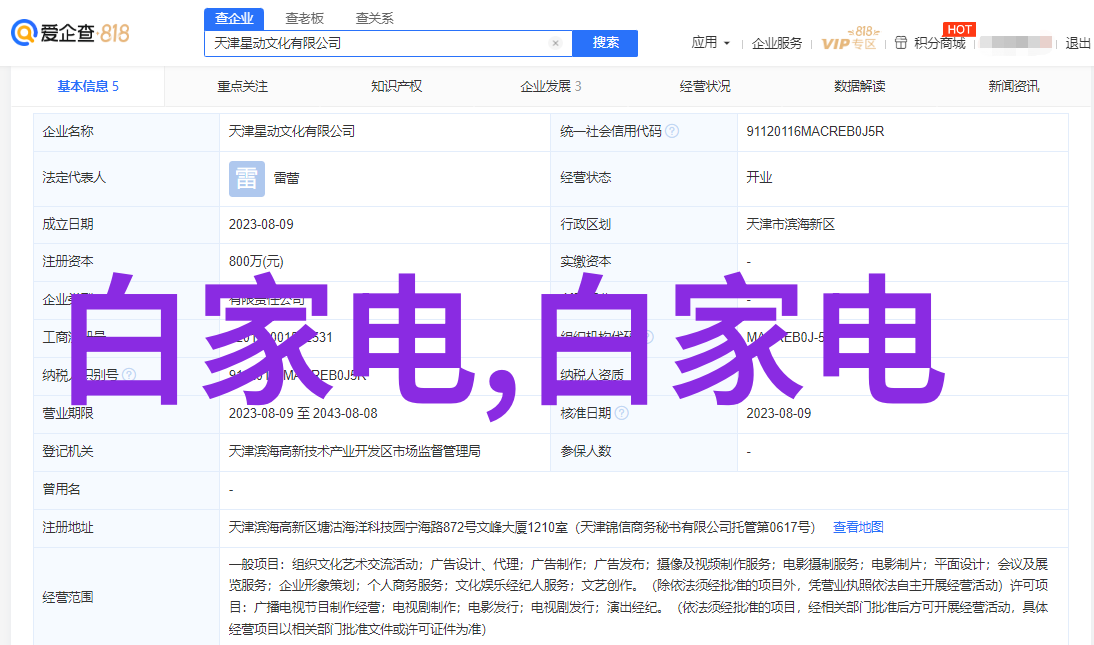Click the 经营范围 business scope description
The width and height of the screenshot is (1094, 645).
tap(638, 597)
